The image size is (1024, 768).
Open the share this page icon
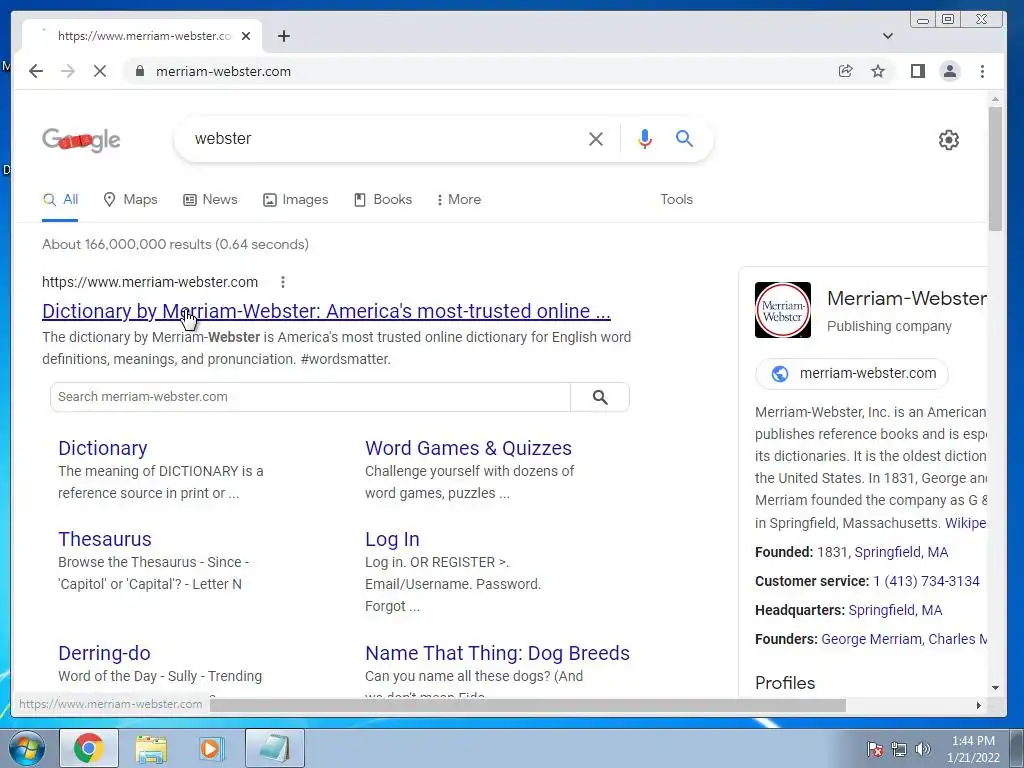[x=846, y=71]
